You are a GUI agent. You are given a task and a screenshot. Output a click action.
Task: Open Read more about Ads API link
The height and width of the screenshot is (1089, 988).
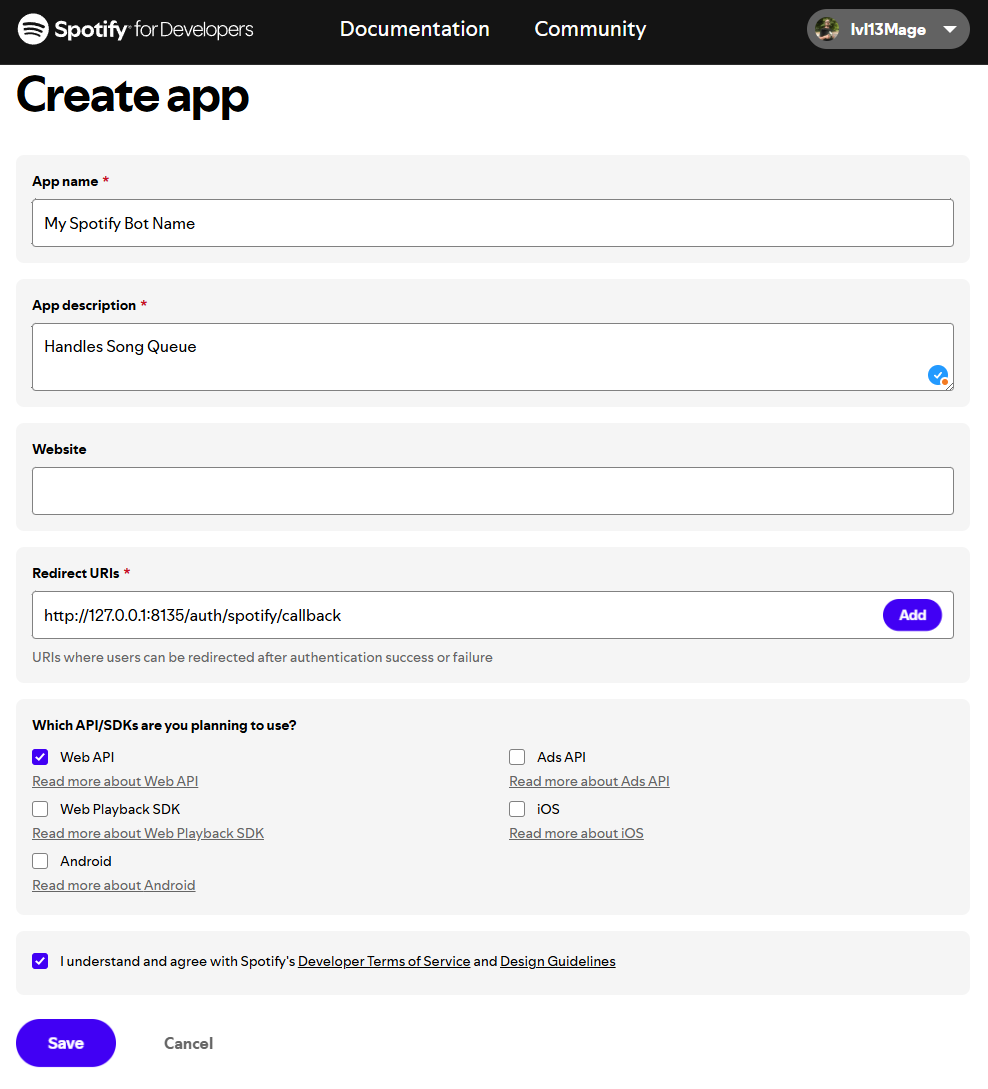click(x=589, y=781)
